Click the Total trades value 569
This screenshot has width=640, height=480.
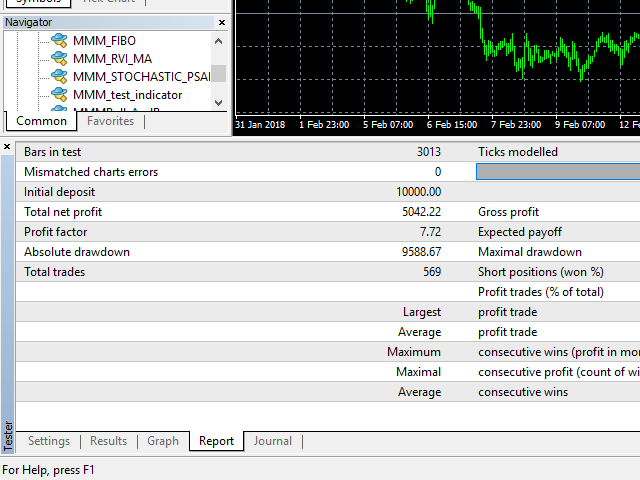coord(432,272)
